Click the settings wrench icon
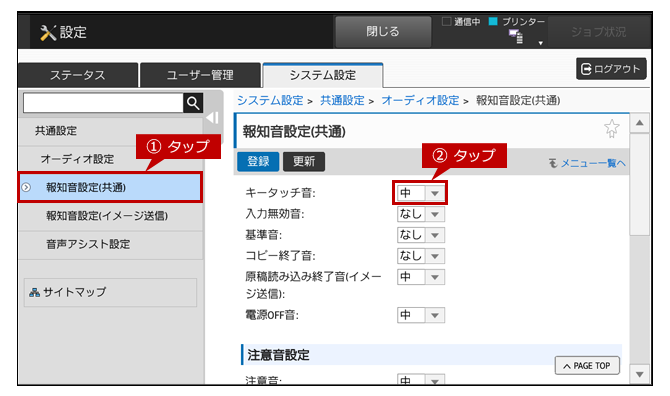The width and height of the screenshot is (670, 396). pos(47,32)
